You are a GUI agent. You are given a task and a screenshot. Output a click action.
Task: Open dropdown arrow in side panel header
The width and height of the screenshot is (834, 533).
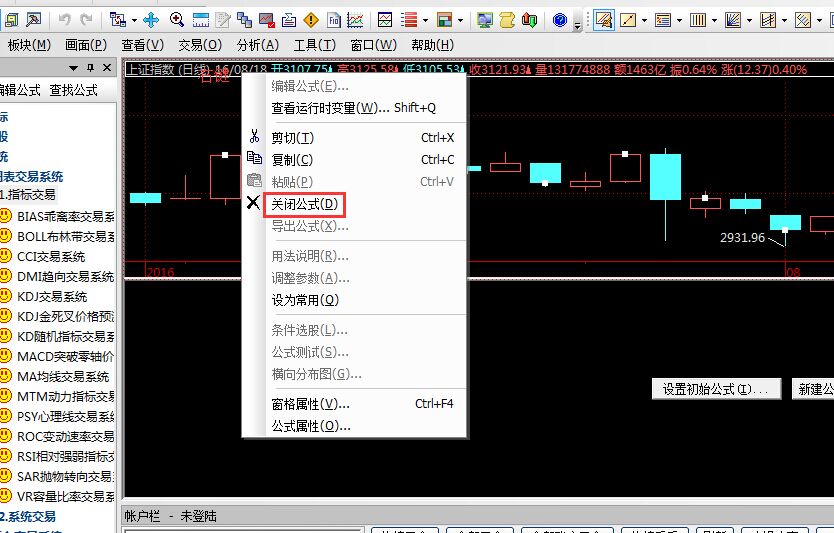(73, 67)
